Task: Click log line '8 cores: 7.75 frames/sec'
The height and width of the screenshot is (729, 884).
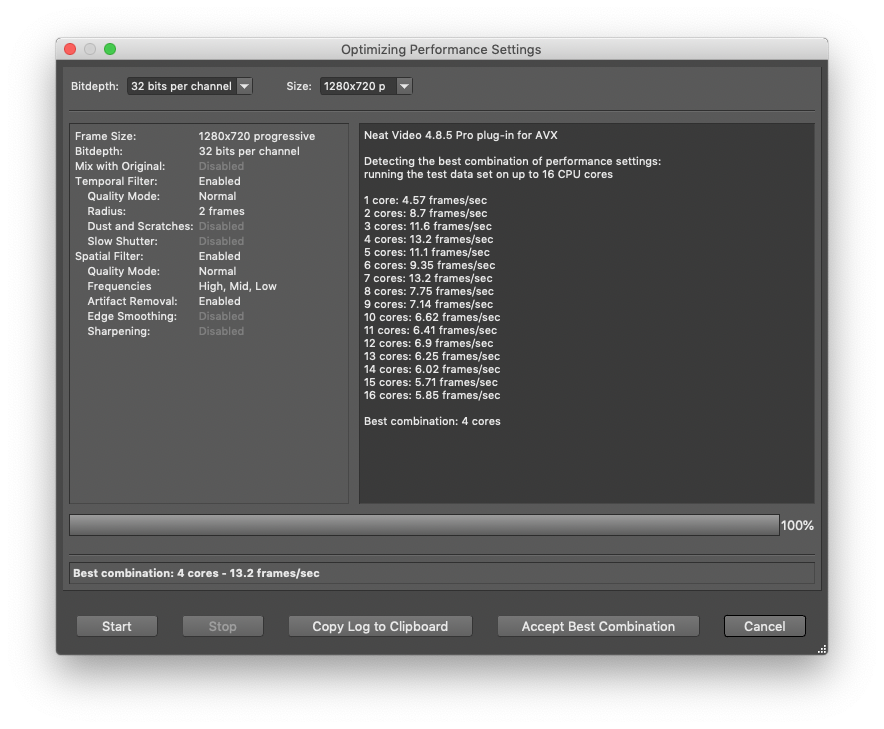Action: tap(428, 291)
